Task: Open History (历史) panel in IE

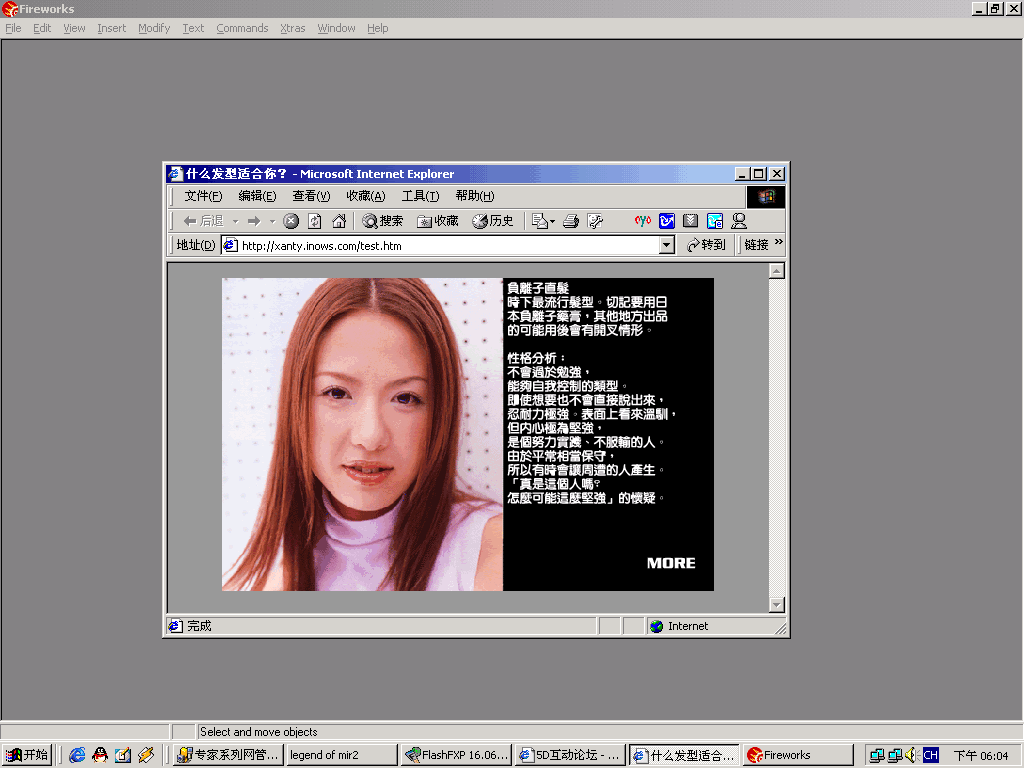Action: (x=493, y=221)
